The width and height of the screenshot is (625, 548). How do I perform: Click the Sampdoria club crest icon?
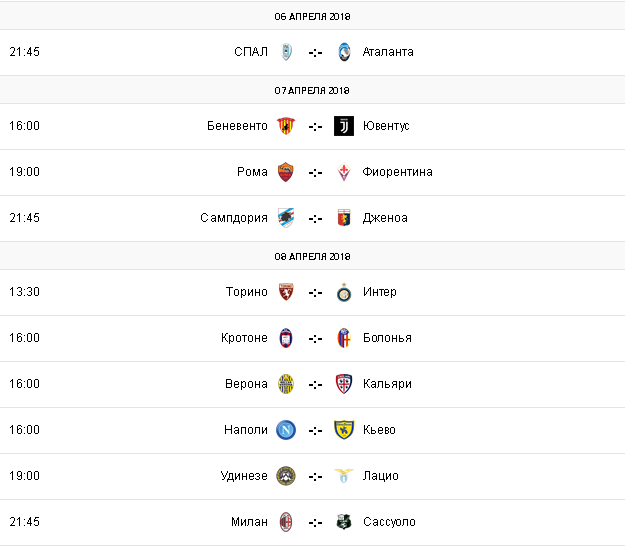pyautogui.click(x=287, y=218)
